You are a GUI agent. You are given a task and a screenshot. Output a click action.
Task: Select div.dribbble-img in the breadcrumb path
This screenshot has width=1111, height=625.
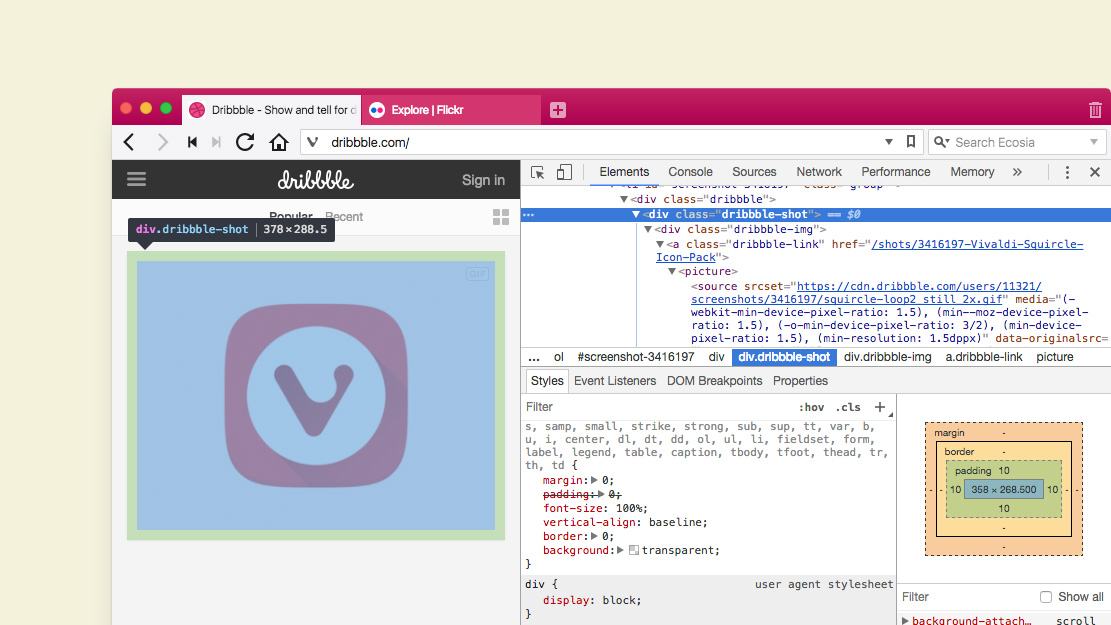(888, 357)
